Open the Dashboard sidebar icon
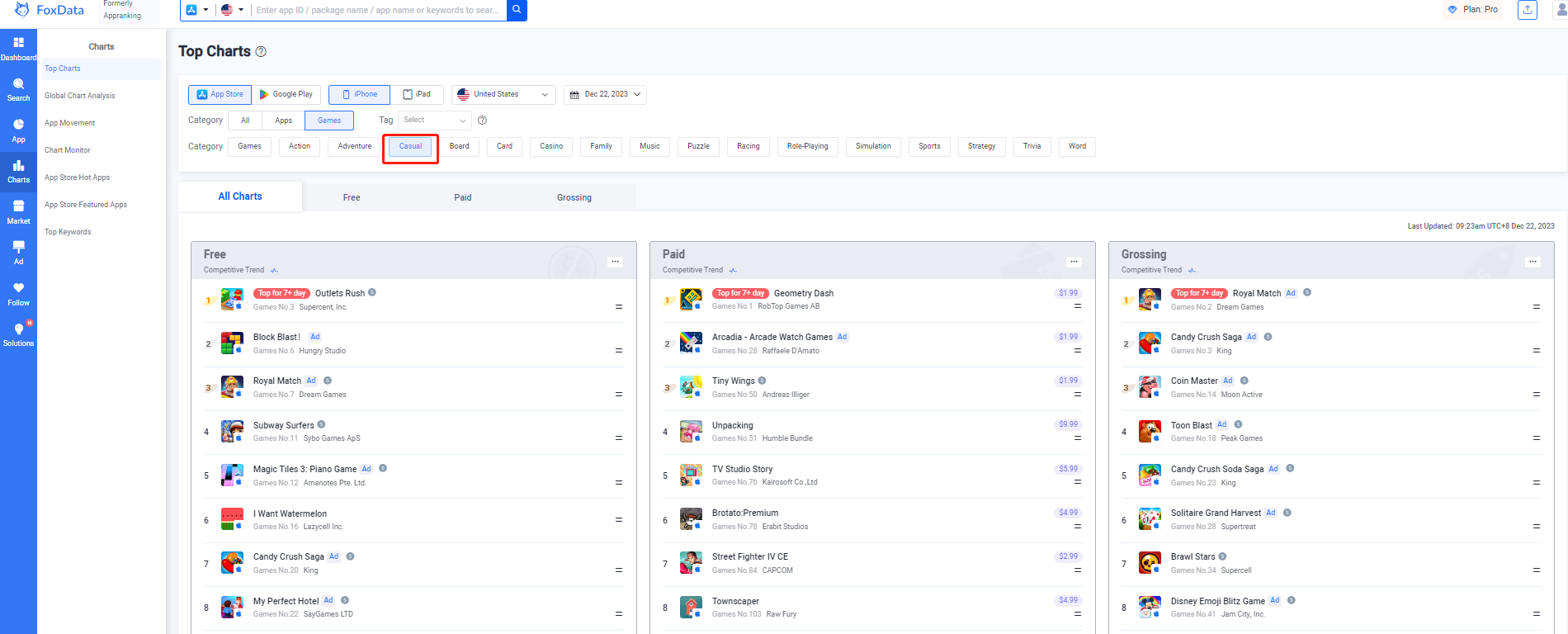Image resolution: width=1568 pixels, height=634 pixels. point(18,49)
